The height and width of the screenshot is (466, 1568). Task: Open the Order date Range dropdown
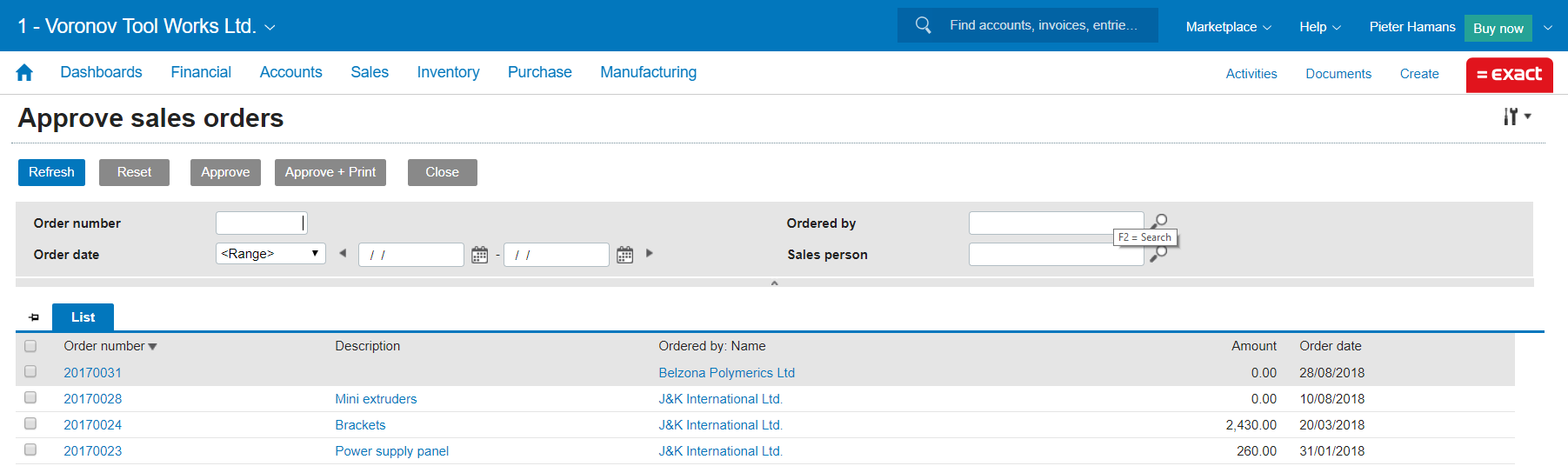(270, 254)
